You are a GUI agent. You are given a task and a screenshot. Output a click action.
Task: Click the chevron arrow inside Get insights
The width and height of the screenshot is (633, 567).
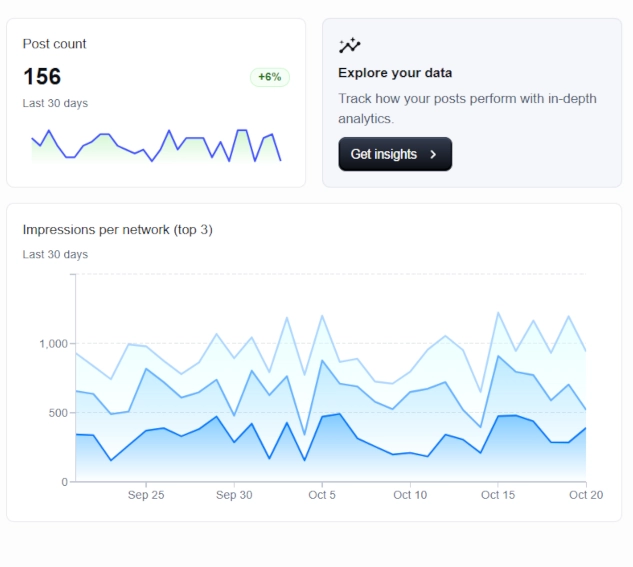pos(433,155)
